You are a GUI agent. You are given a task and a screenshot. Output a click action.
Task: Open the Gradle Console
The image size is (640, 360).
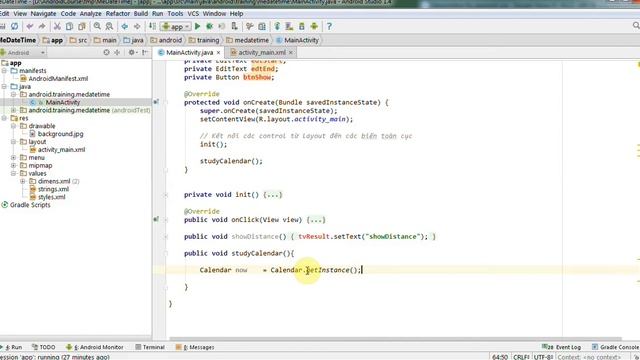pos(616,347)
